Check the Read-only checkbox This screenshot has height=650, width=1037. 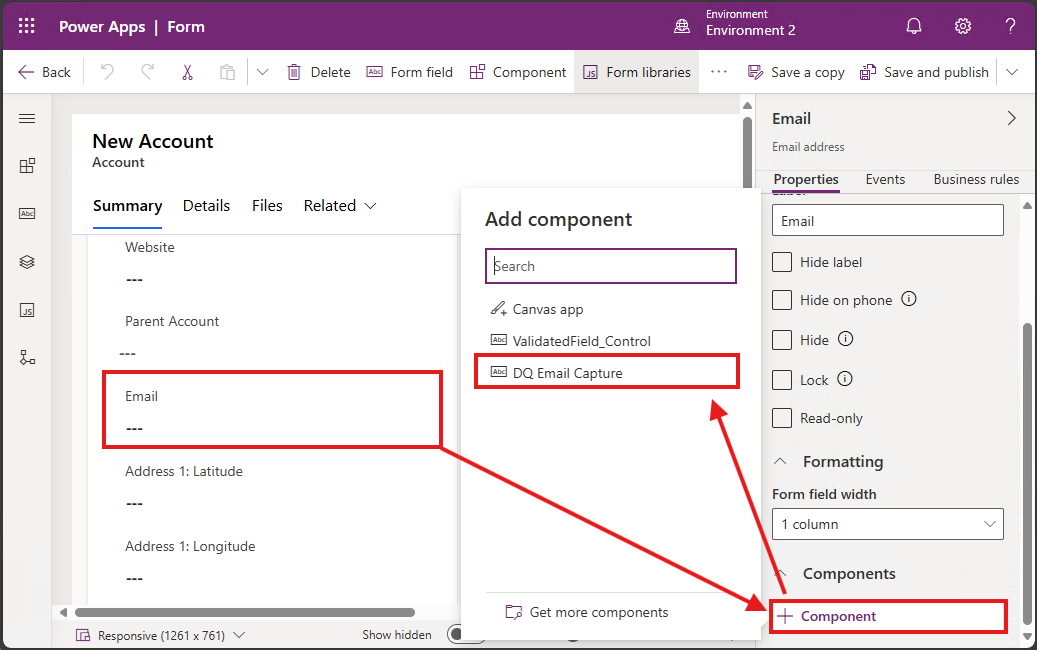782,418
